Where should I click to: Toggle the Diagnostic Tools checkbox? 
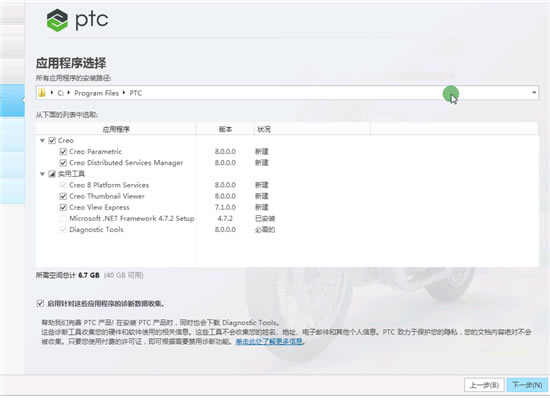click(63, 230)
